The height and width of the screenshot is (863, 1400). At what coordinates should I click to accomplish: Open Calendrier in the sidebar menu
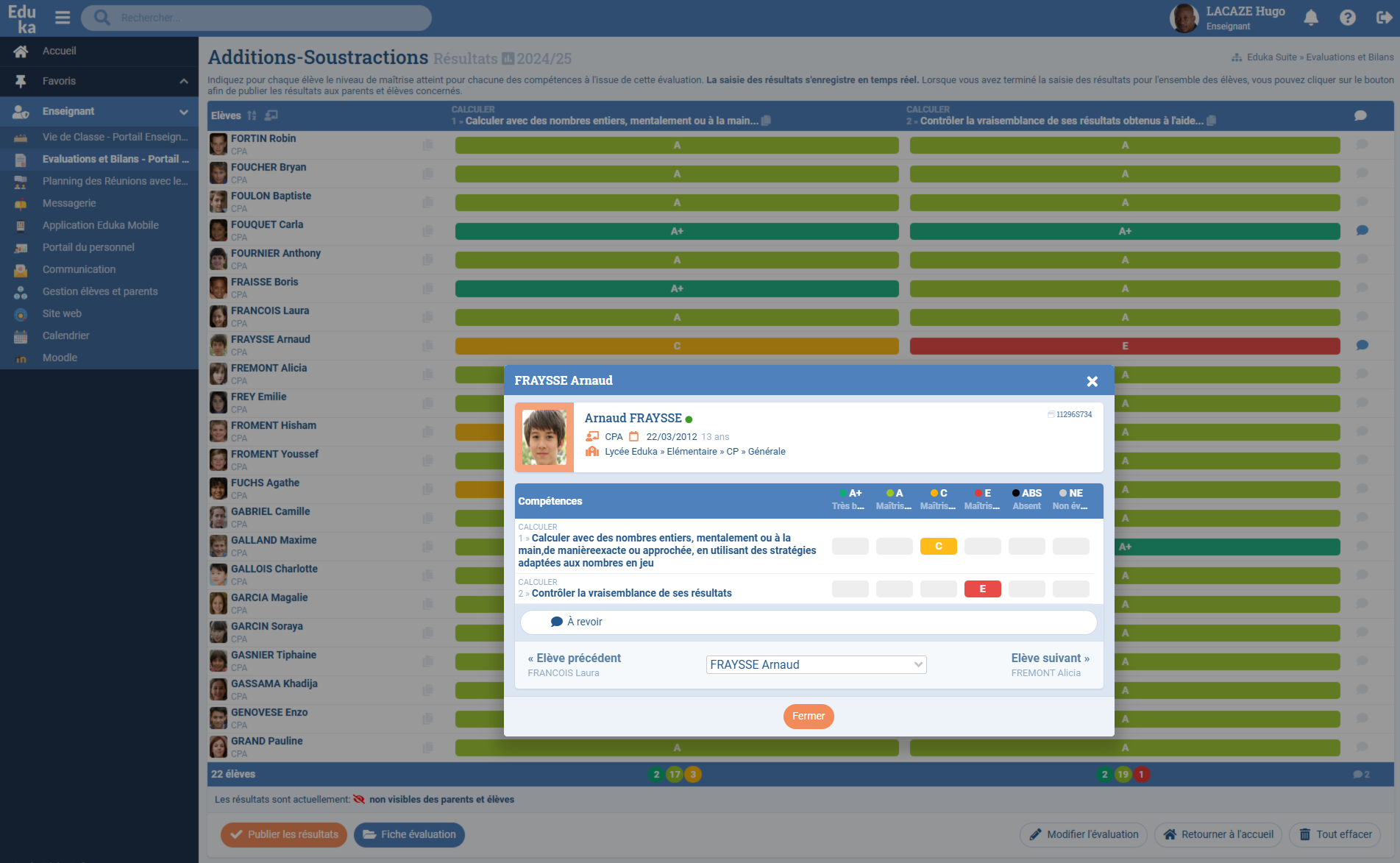66,335
